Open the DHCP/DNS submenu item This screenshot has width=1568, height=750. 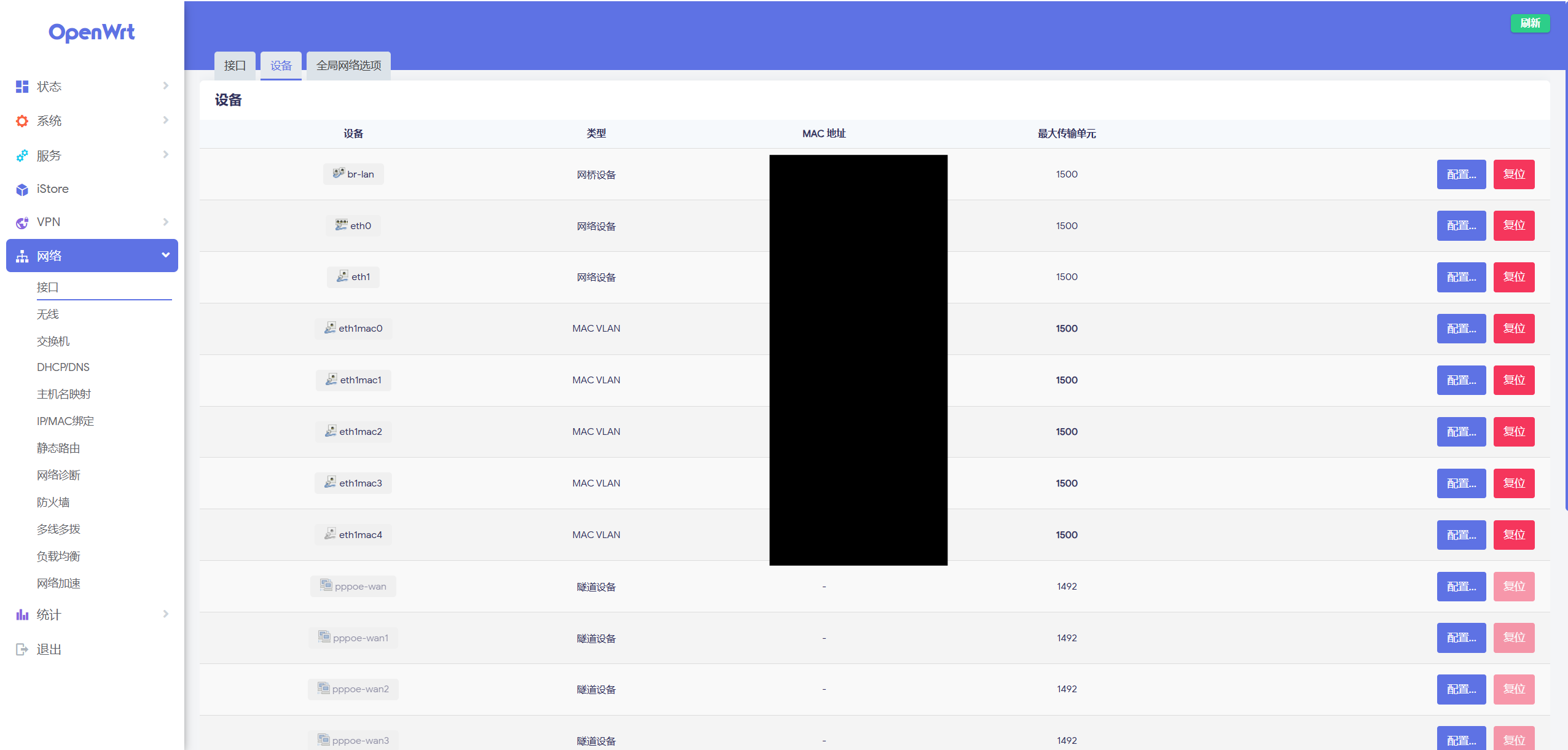coord(63,367)
